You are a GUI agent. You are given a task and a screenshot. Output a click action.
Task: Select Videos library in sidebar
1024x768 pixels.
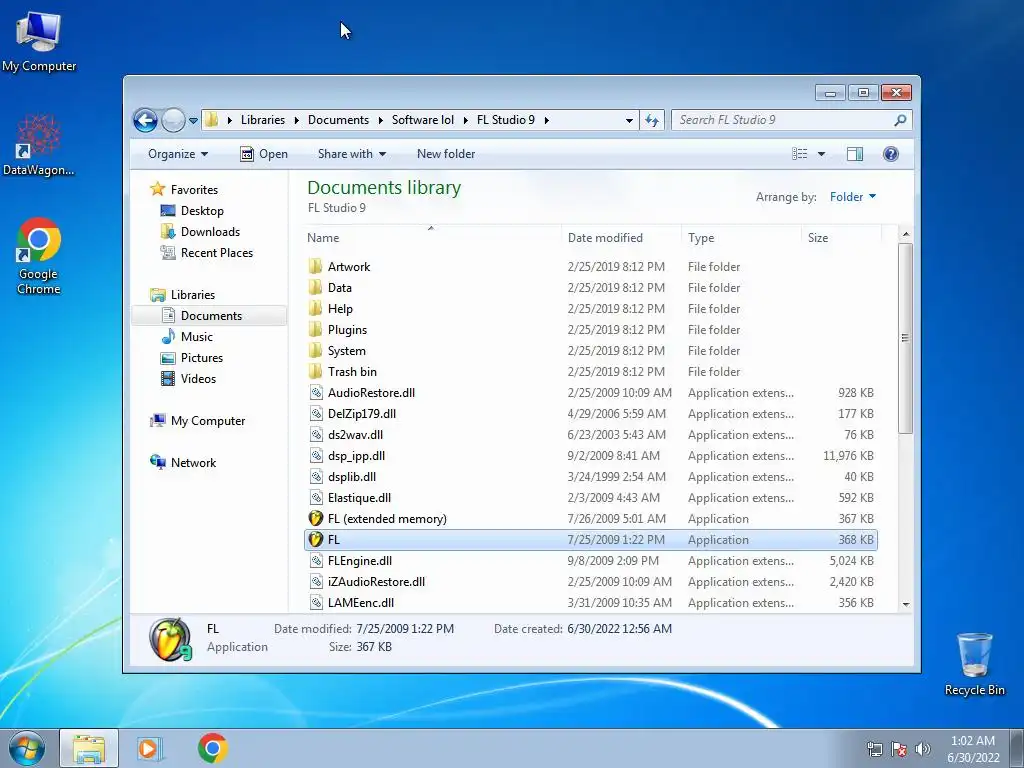(198, 379)
